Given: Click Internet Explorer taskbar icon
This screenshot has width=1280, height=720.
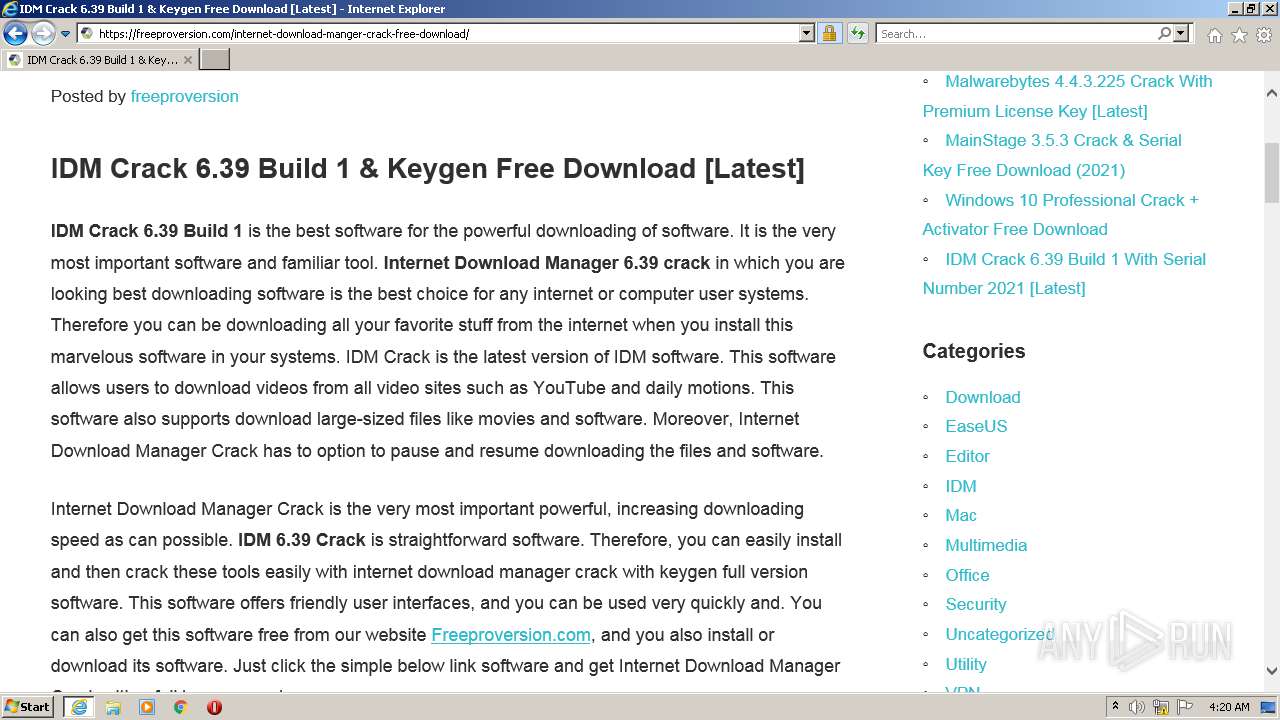Looking at the screenshot, I should tap(78, 707).
